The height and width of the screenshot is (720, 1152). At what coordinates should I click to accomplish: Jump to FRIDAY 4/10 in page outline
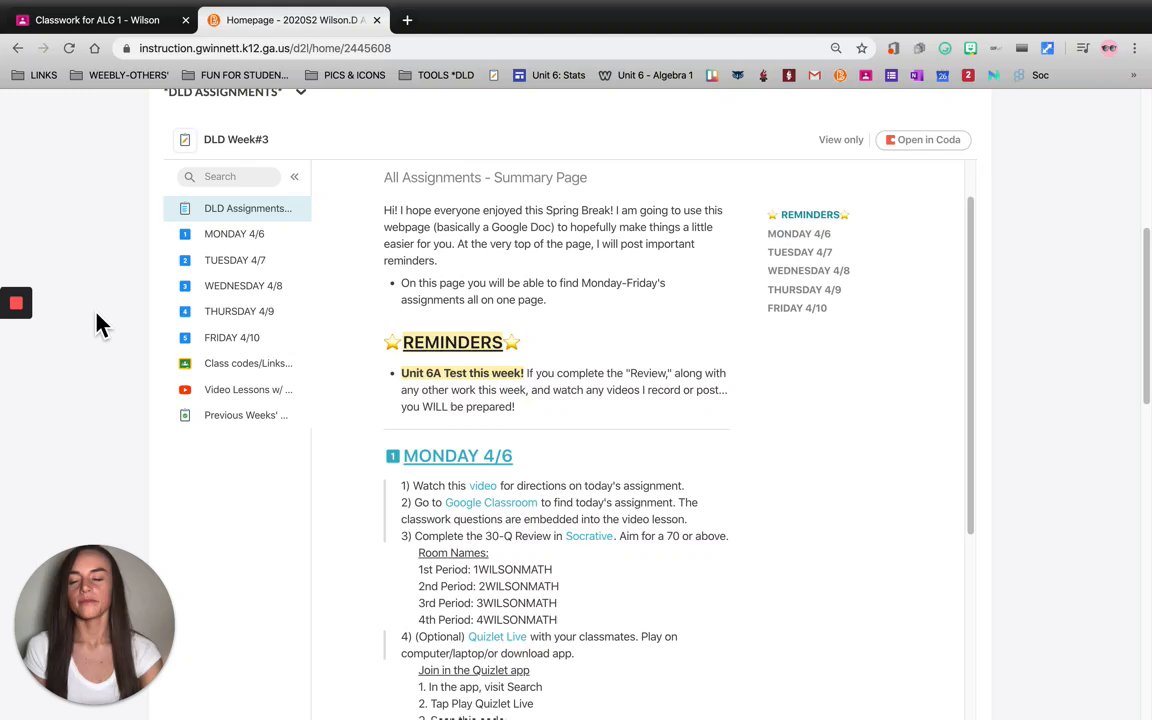pos(797,308)
